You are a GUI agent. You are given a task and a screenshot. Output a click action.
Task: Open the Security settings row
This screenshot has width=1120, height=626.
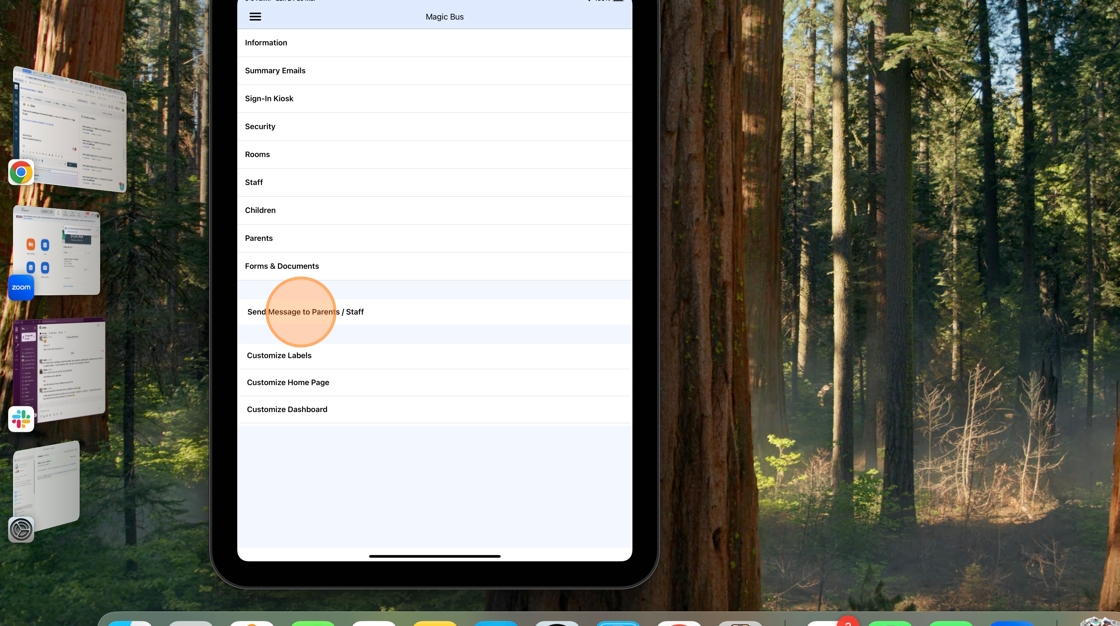[434, 126]
